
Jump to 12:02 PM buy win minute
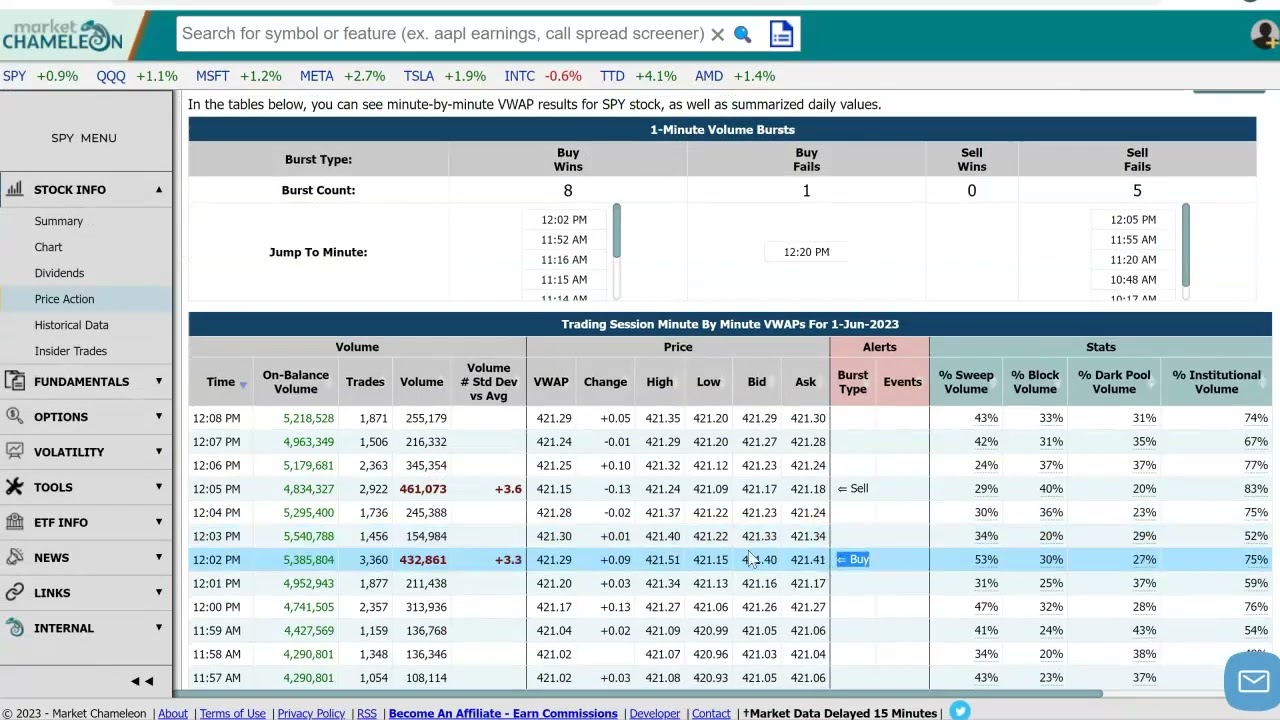[x=564, y=220]
